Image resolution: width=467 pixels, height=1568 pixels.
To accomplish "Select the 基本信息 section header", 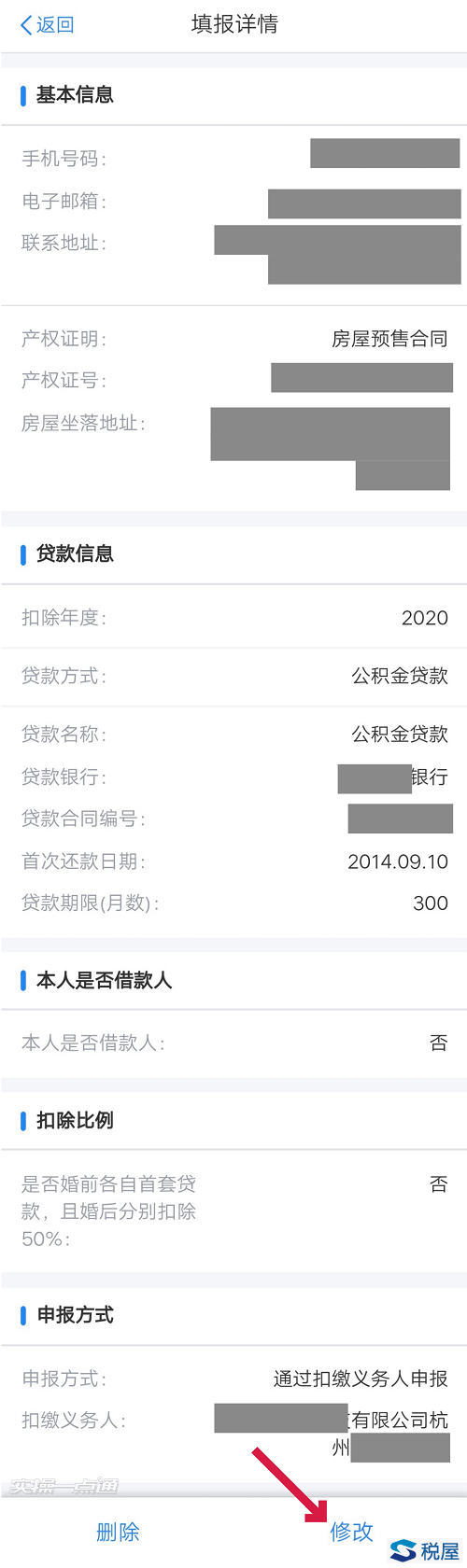I will pos(75,94).
